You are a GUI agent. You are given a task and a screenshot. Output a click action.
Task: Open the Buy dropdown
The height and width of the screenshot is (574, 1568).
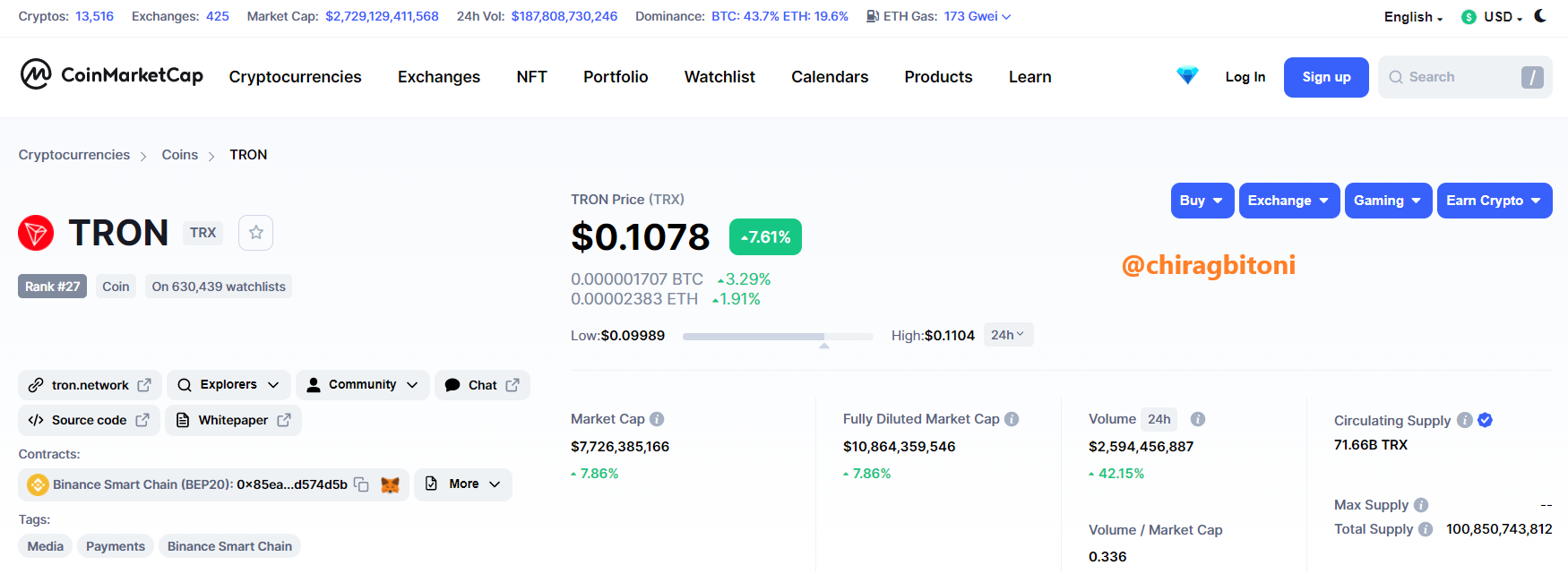1202,201
